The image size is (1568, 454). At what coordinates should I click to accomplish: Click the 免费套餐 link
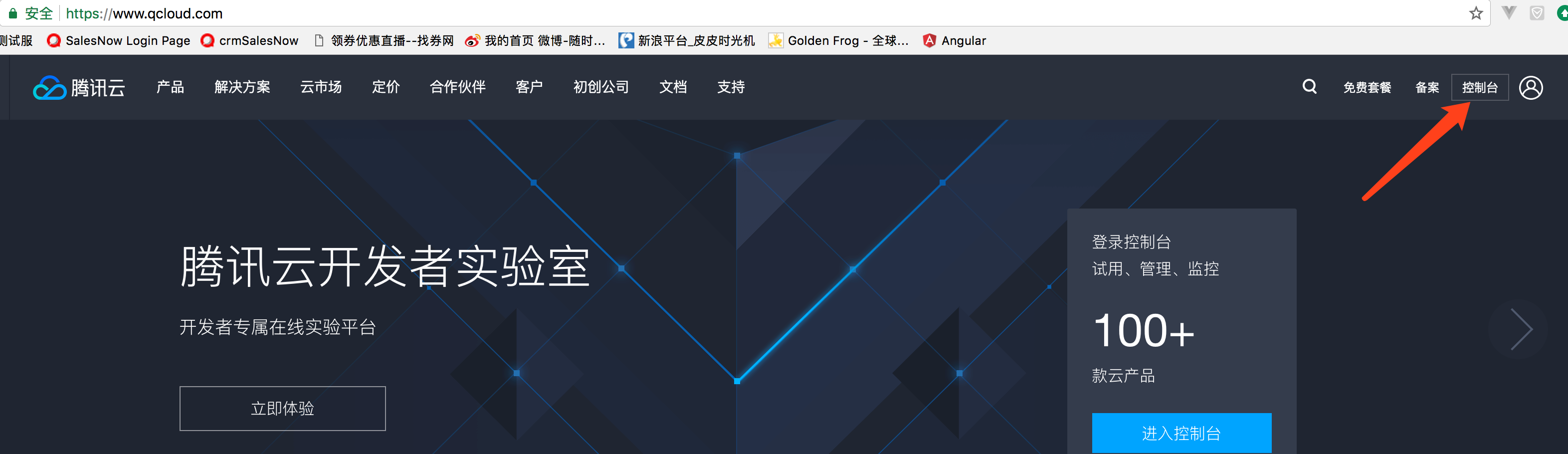1367,88
